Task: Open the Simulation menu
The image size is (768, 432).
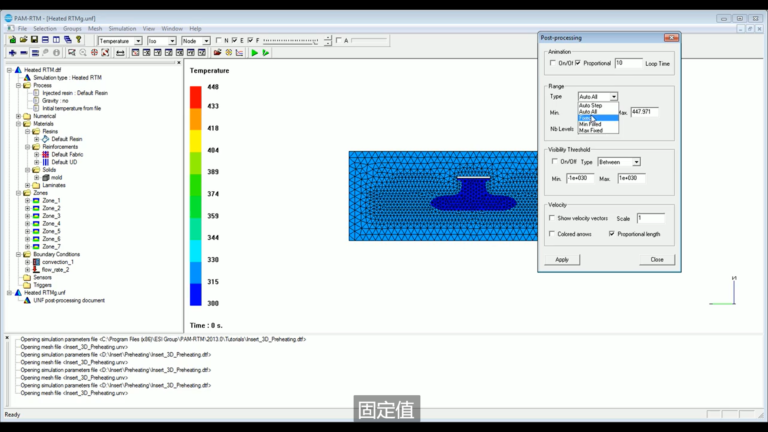Action: point(122,28)
